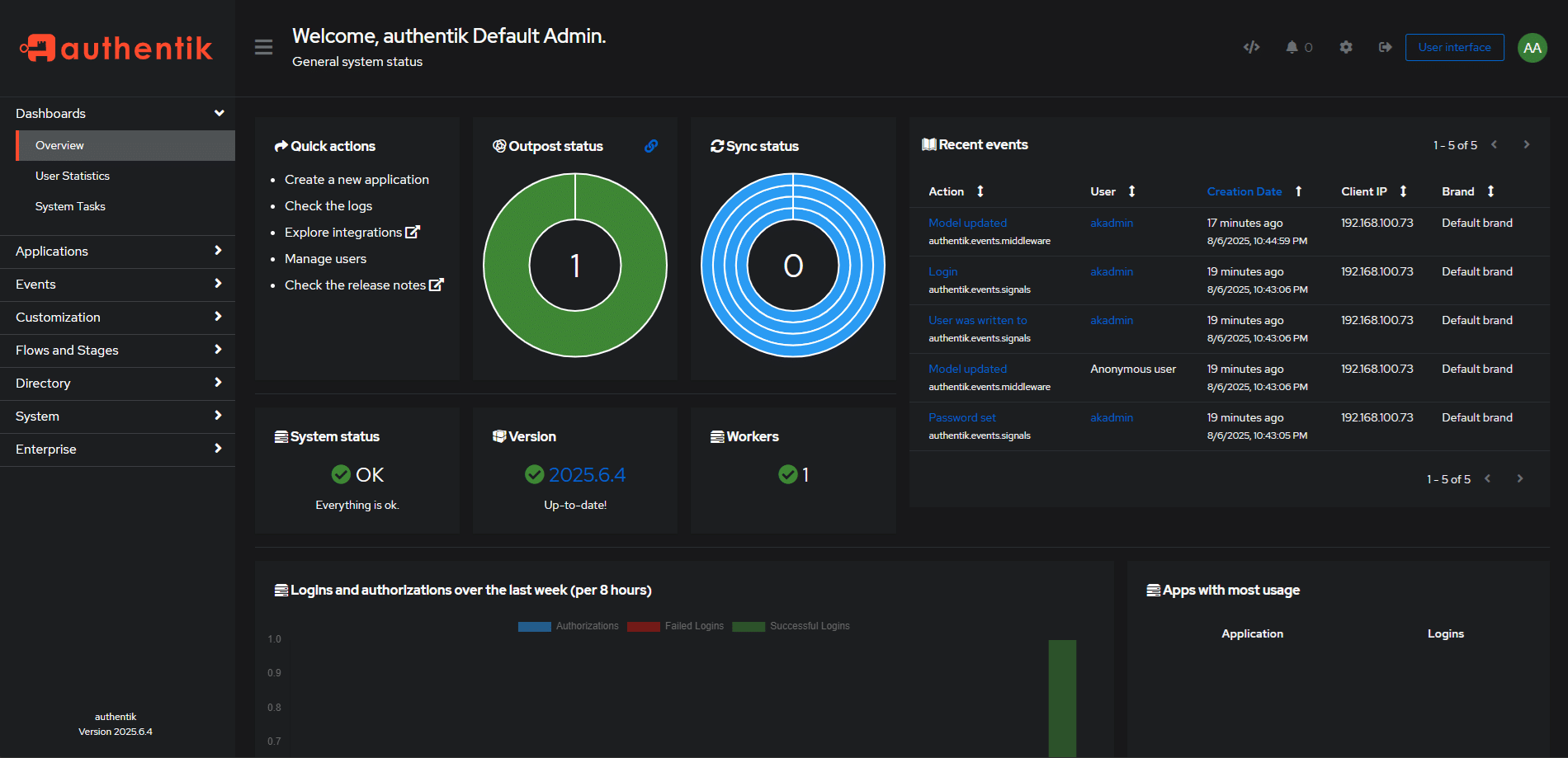Screen dimensions: 1568x758
Task: Sort events by User column
Action: [x=1132, y=191]
